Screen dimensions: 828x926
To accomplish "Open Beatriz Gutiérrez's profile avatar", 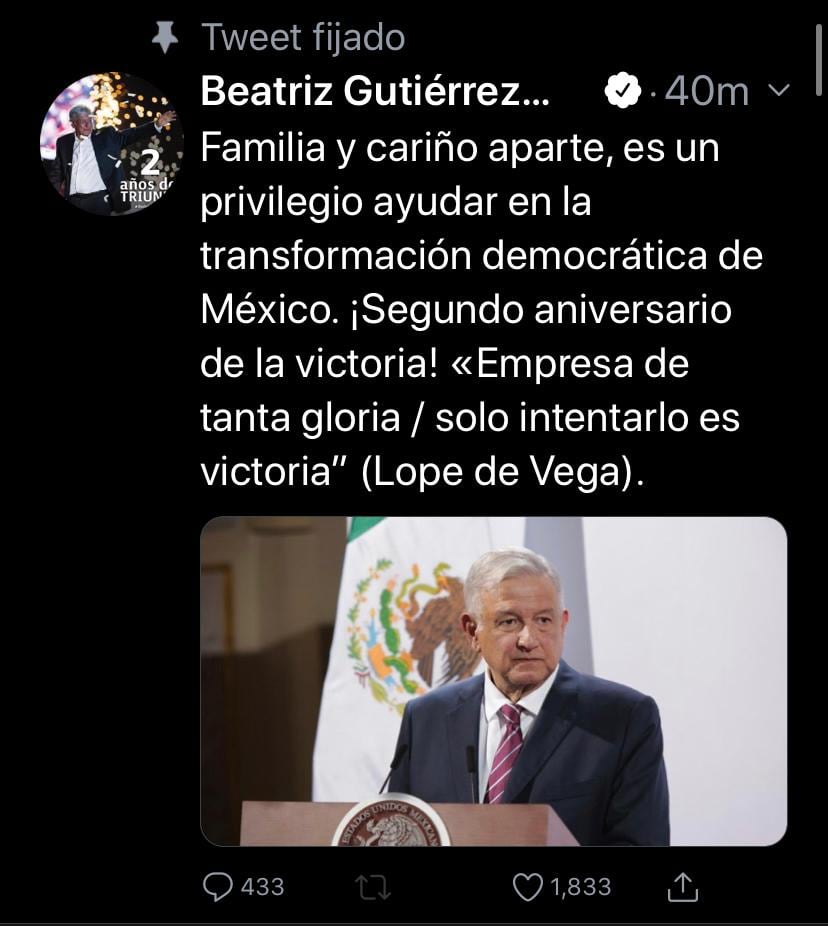I will click(110, 143).
